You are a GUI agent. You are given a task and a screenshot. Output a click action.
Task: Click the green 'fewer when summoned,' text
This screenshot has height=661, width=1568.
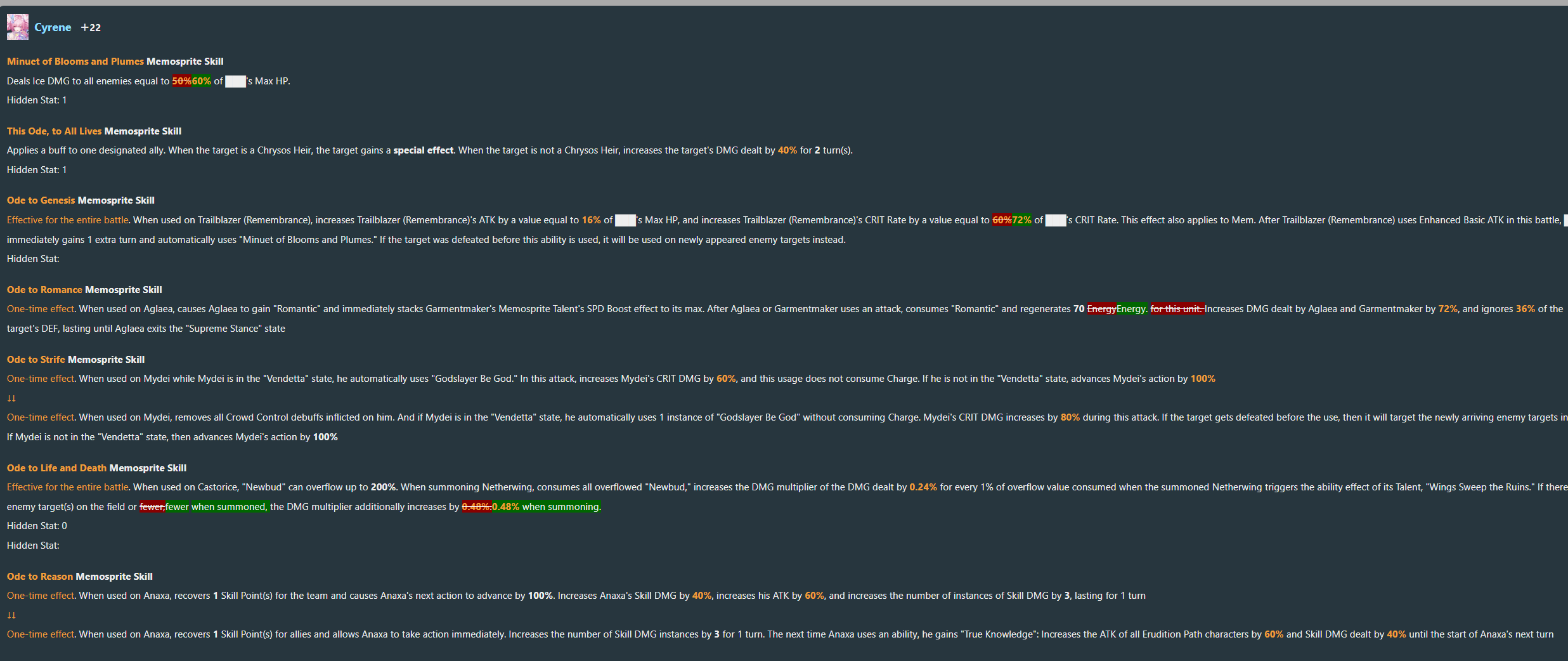point(217,507)
